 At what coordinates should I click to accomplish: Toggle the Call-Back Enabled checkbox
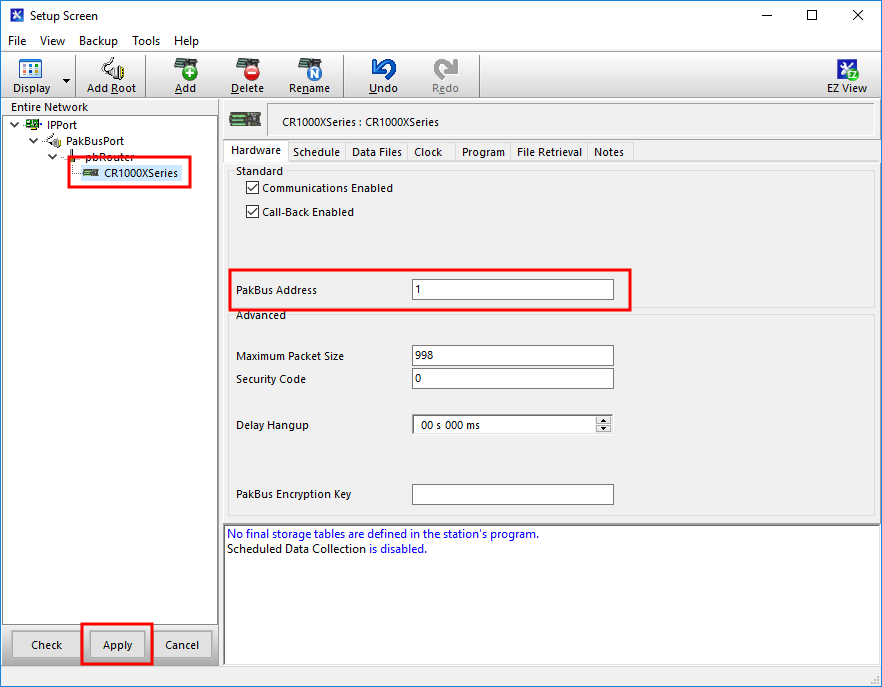click(x=253, y=212)
